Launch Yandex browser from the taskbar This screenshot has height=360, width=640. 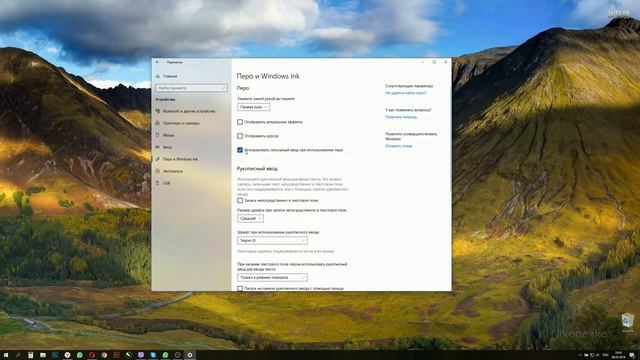67,355
